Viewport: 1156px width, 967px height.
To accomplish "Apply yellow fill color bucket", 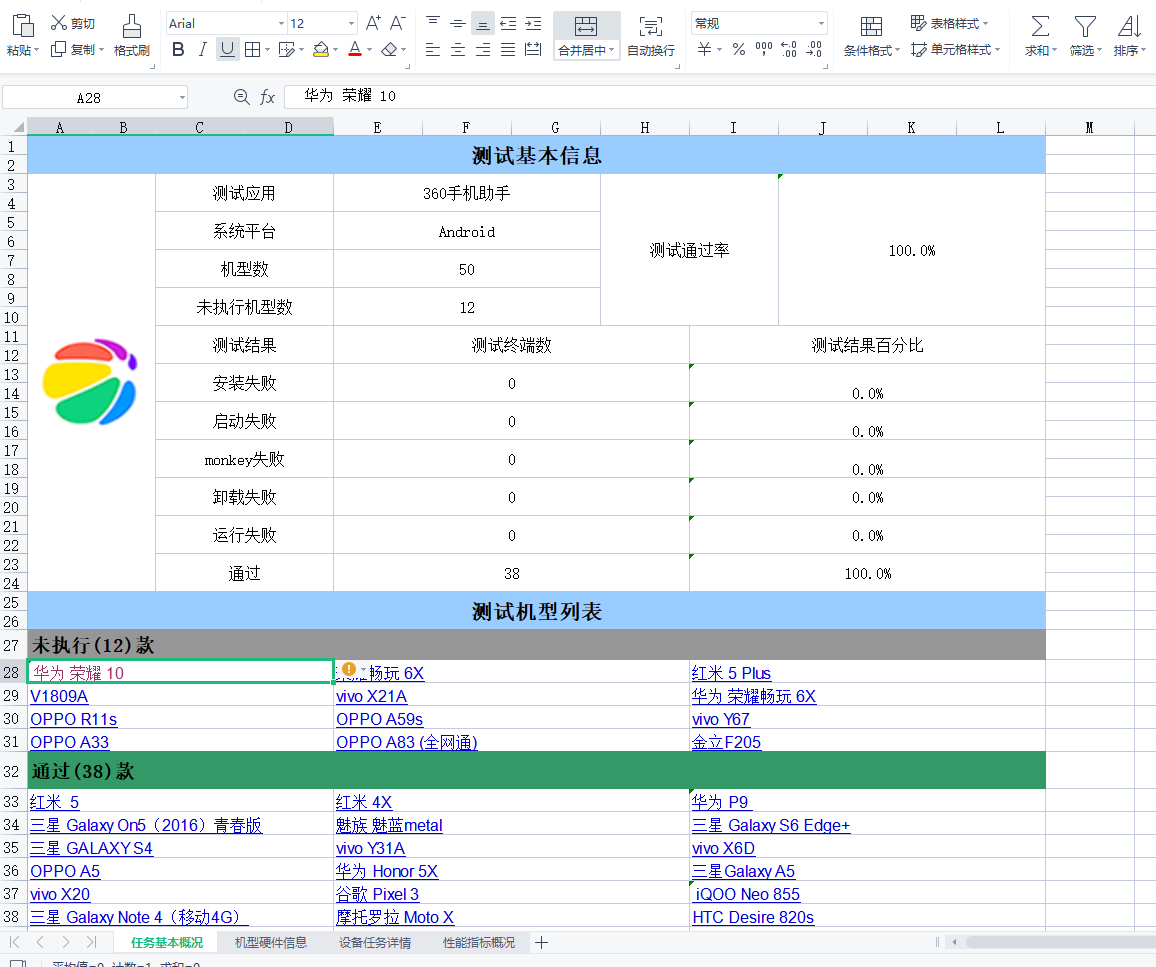I will pos(321,49).
